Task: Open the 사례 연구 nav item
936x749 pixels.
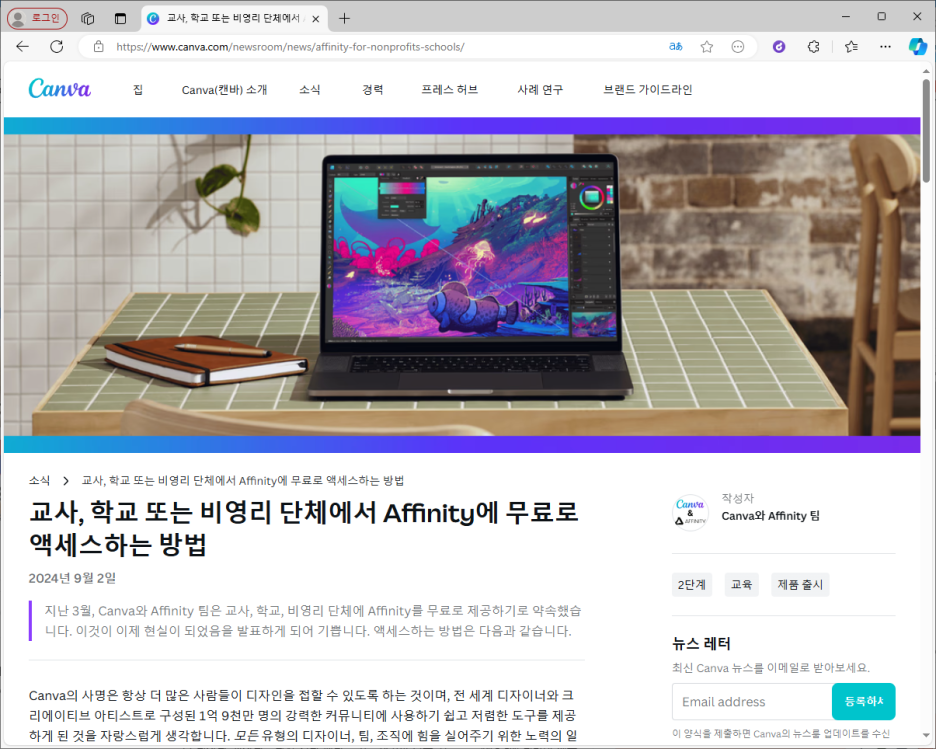Action: click(540, 90)
